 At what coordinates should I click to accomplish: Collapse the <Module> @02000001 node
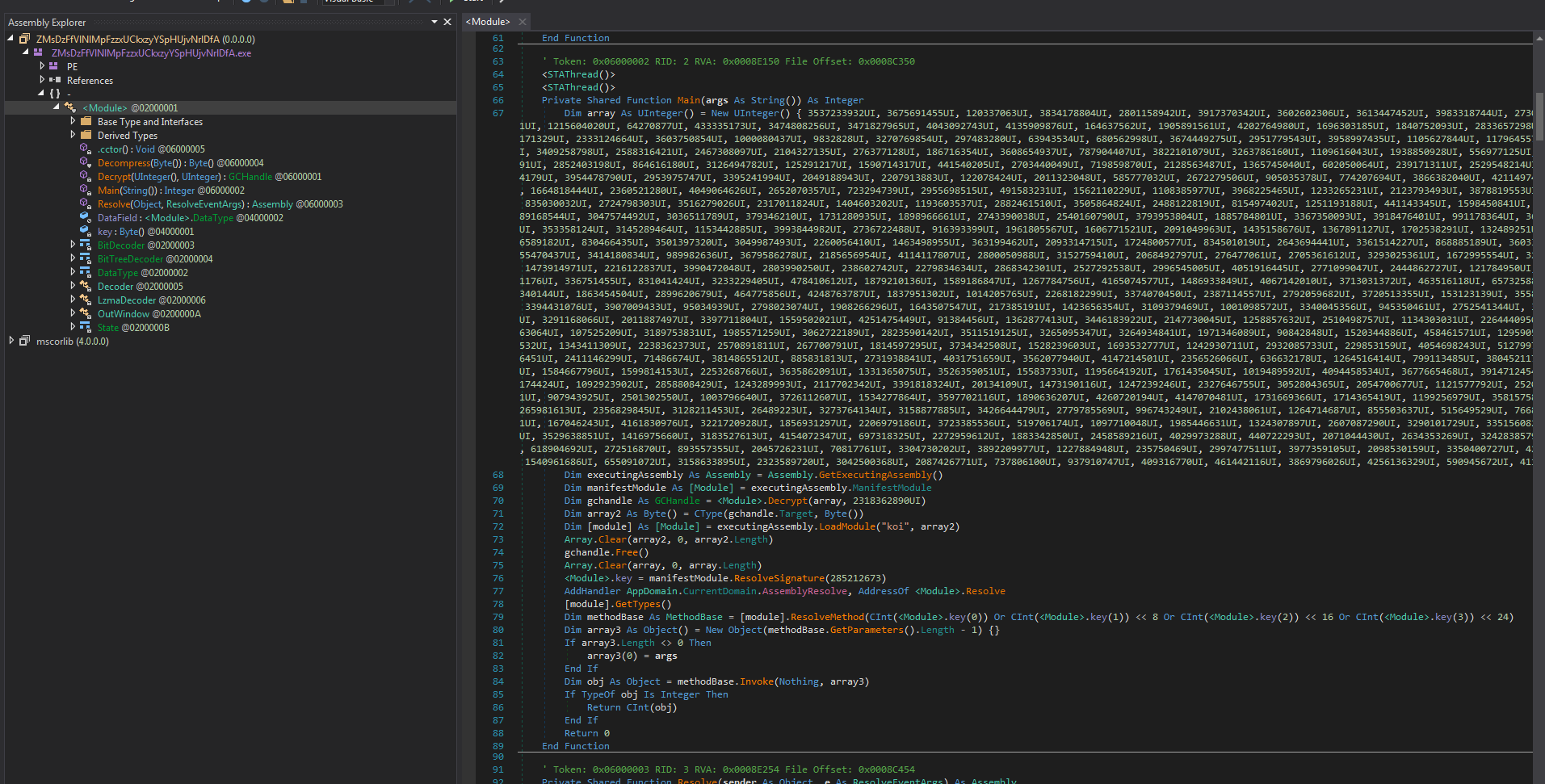[57, 107]
